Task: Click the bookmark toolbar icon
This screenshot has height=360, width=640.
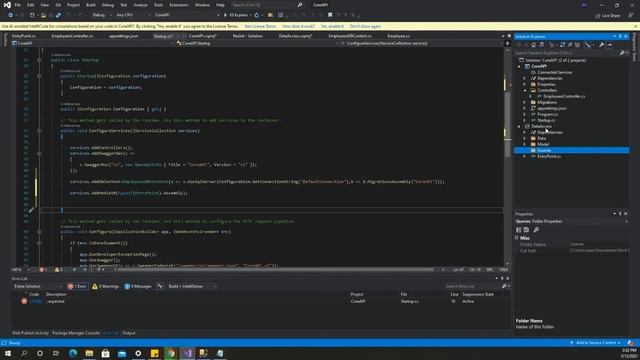Action: tap(330, 15)
